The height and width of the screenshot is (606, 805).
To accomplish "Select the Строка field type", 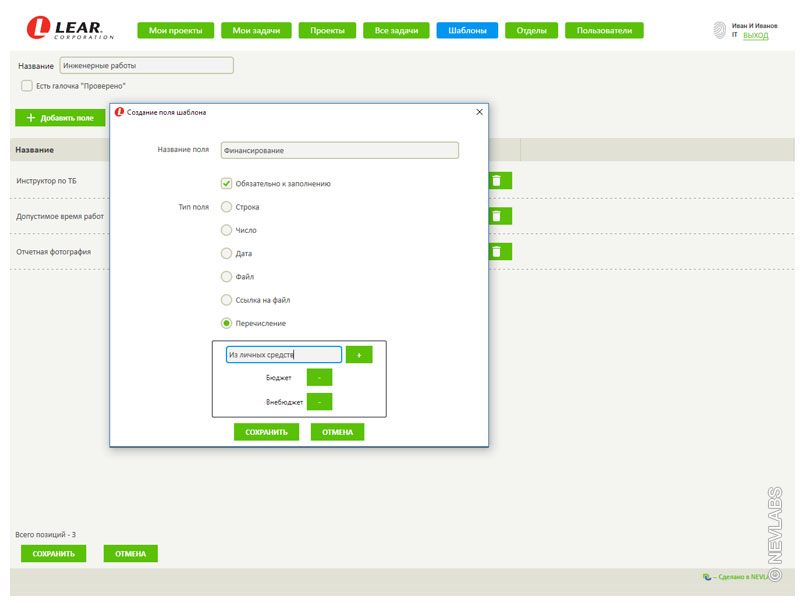I will click(x=226, y=207).
